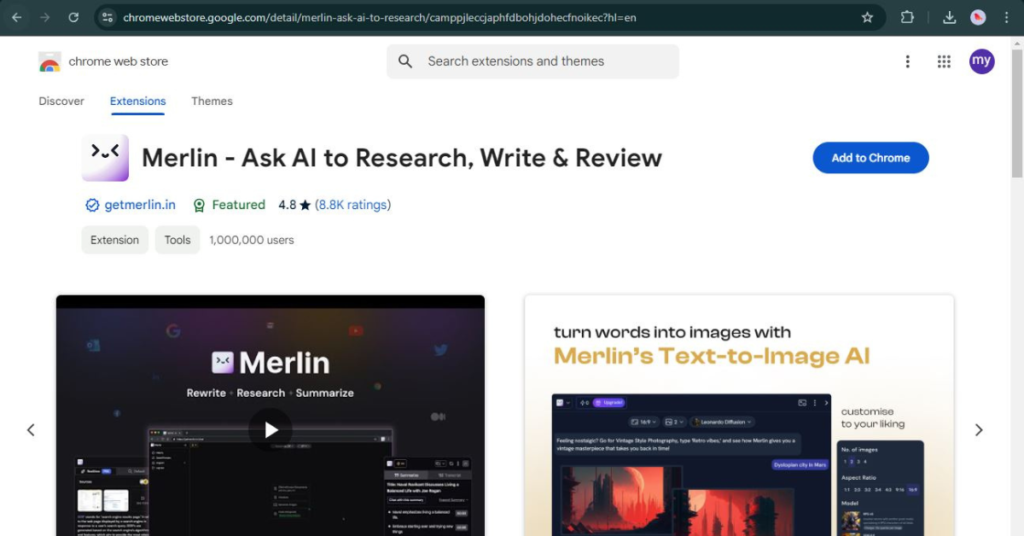Reload the current page
1024x536 pixels.
coord(73,18)
